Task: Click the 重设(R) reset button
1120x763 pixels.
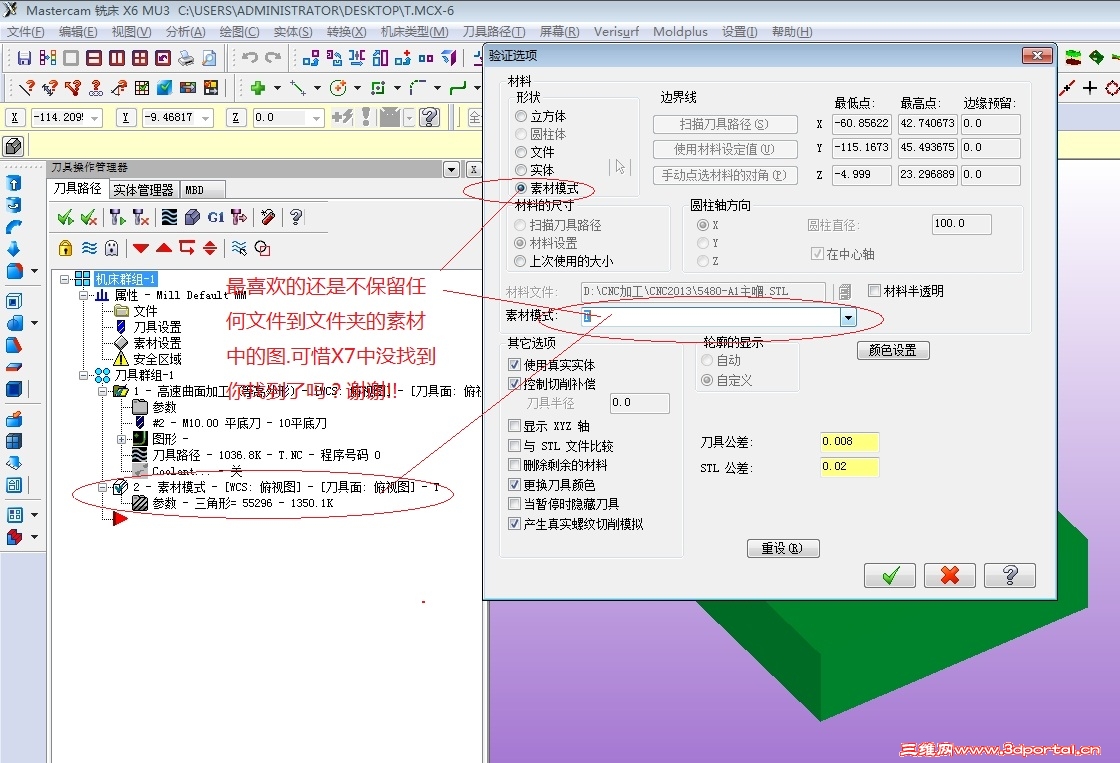Action: [783, 548]
